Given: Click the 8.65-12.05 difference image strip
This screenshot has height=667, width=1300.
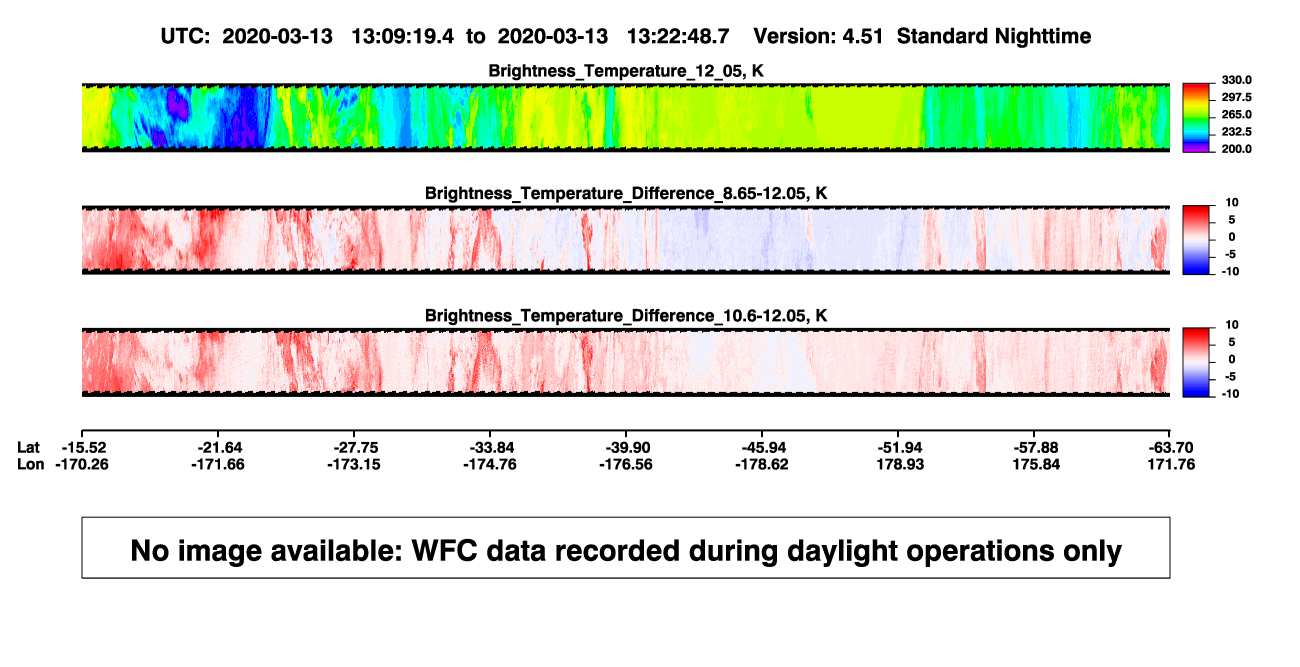Looking at the screenshot, I should pyautogui.click(x=626, y=240).
